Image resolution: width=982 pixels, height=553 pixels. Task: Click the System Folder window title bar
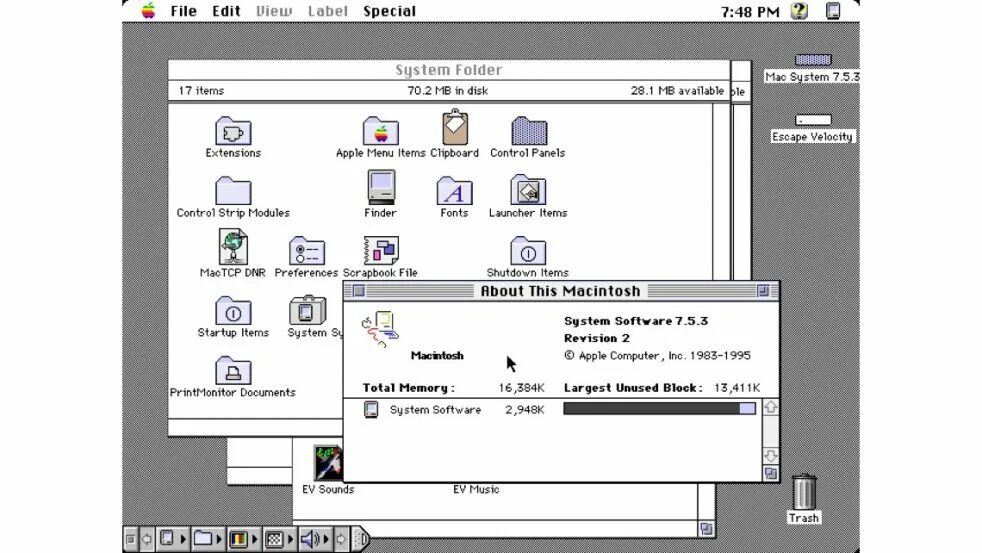point(448,70)
